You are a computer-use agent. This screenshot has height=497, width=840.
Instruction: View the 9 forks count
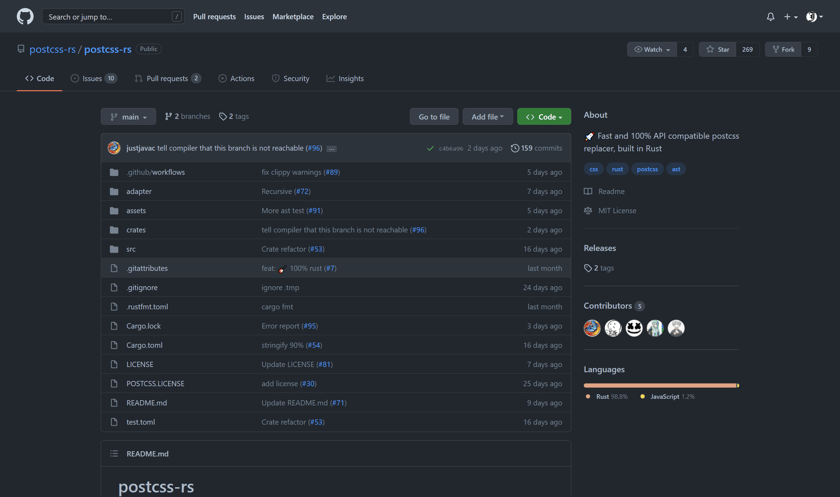(809, 49)
